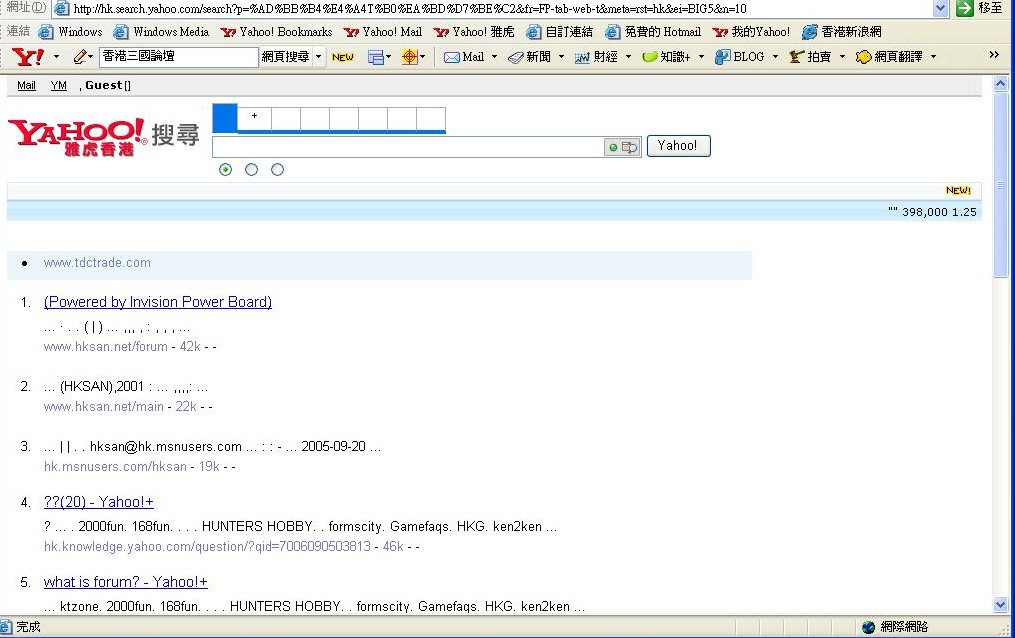
Task: Click the + search tab
Action: (254, 118)
